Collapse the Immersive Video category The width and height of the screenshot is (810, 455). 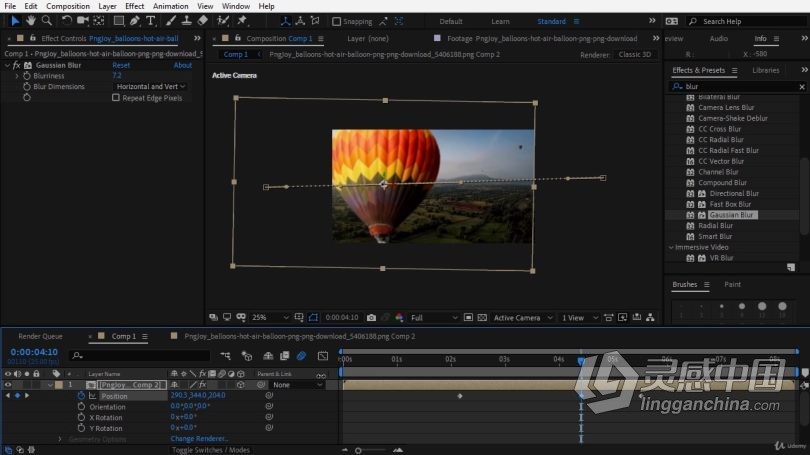[671, 247]
